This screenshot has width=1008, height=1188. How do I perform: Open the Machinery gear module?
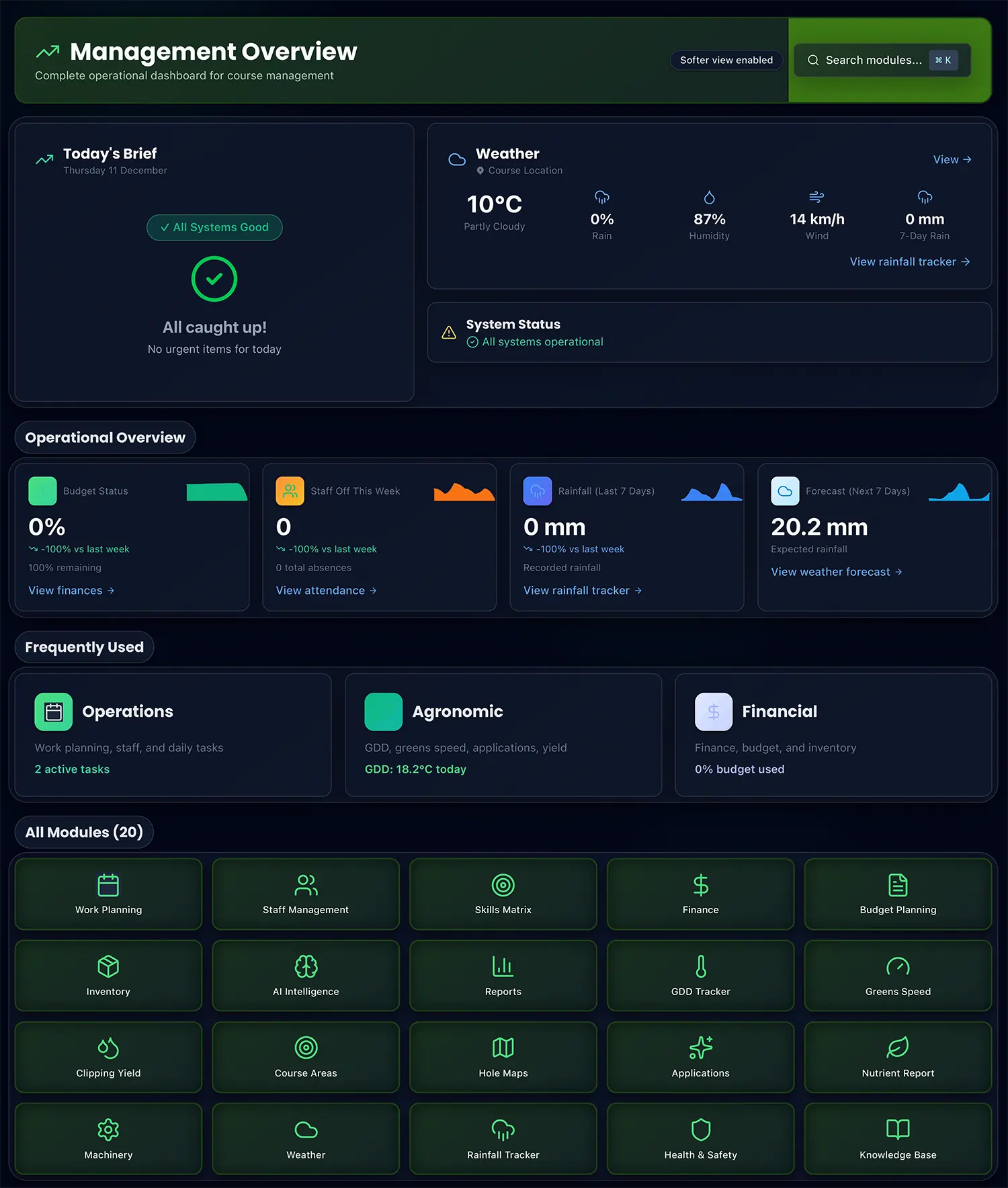pos(108,1139)
